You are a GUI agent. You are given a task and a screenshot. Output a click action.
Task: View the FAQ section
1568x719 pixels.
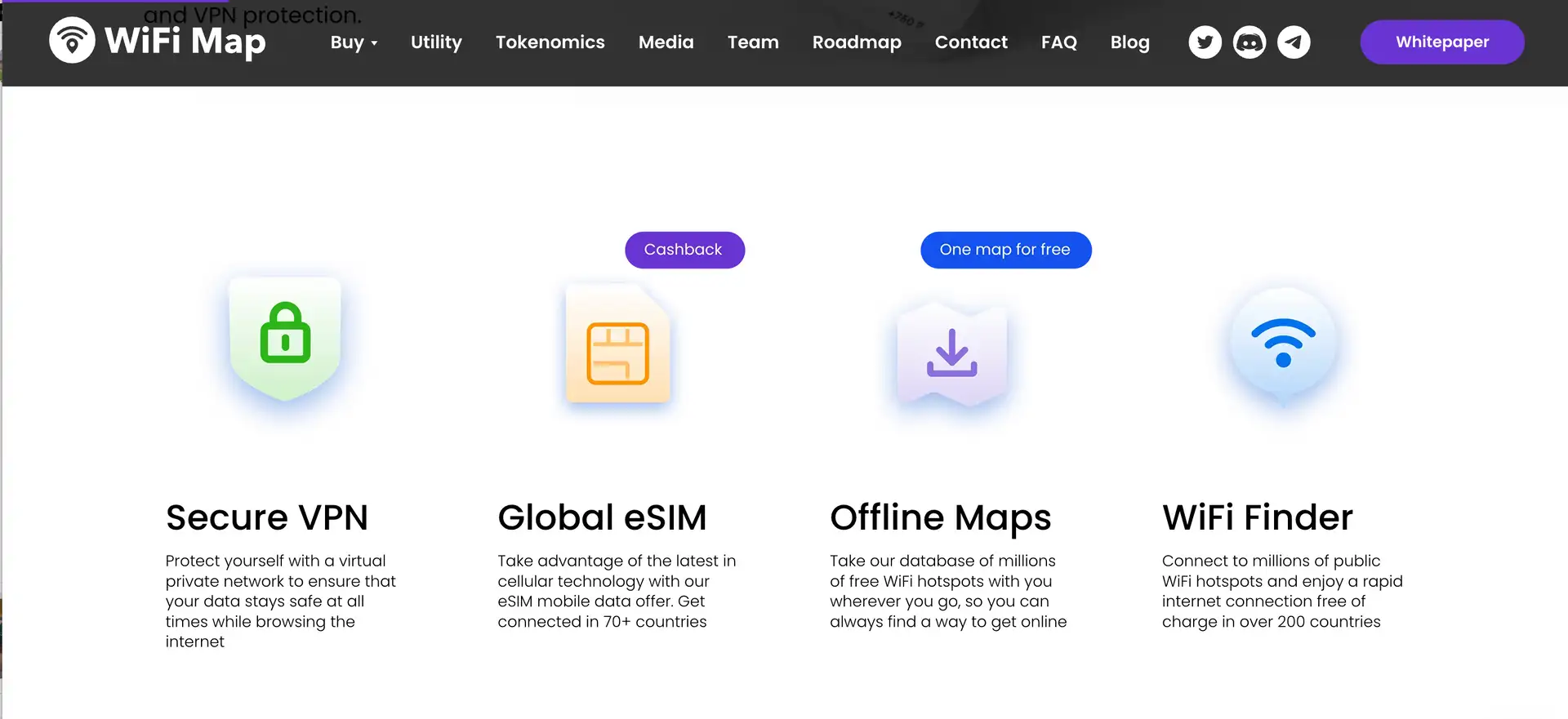coord(1058,42)
